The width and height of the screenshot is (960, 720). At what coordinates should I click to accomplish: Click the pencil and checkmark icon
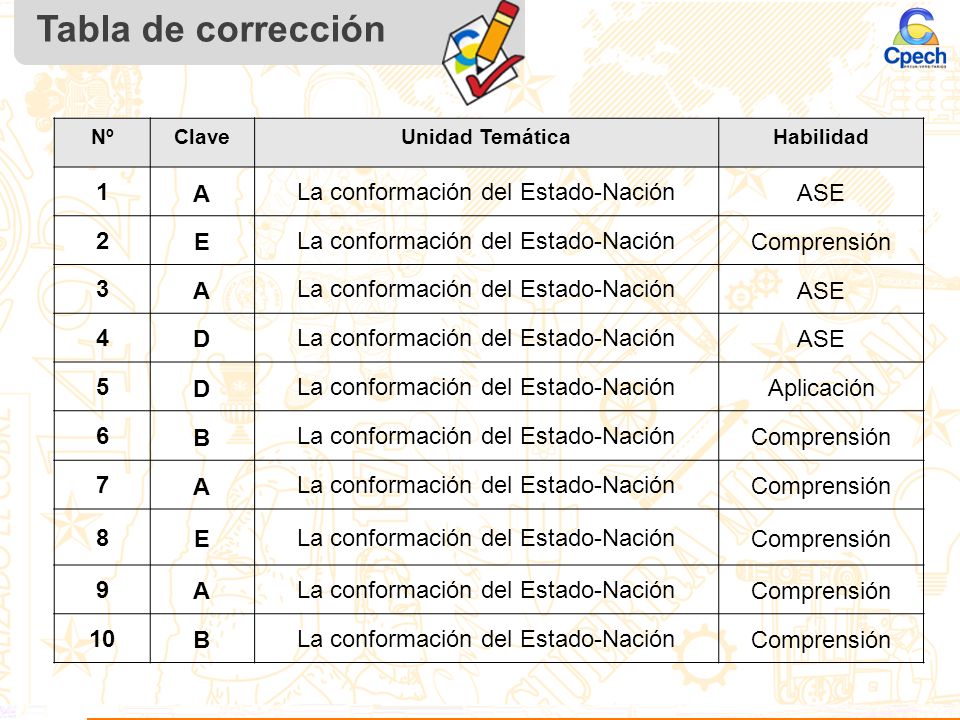pyautogui.click(x=484, y=51)
